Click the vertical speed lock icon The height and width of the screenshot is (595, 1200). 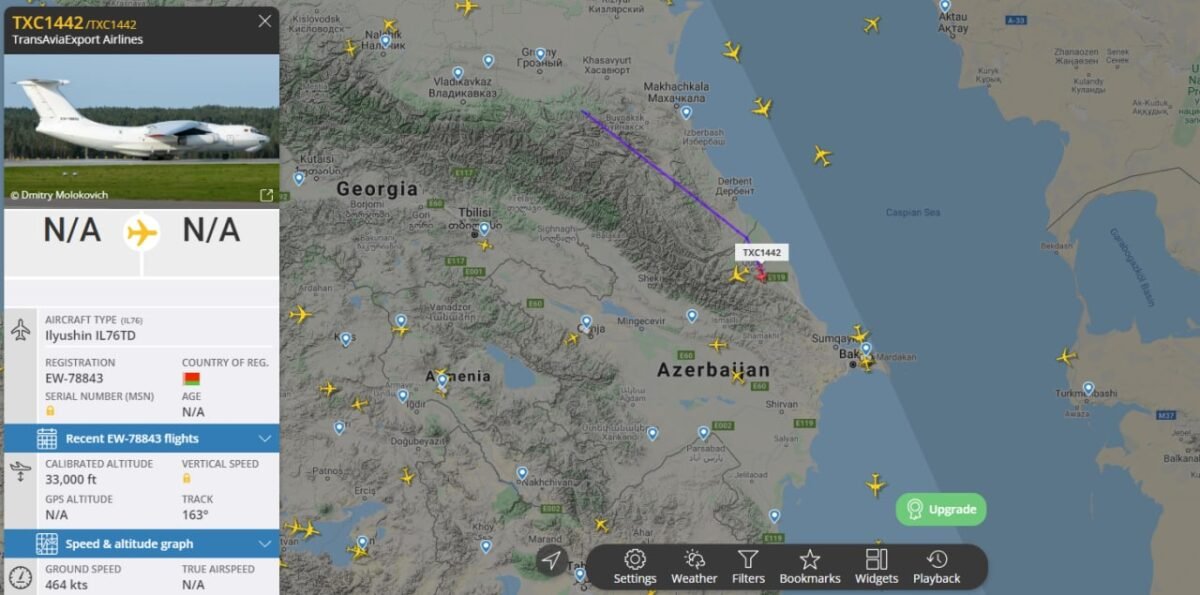pyautogui.click(x=186, y=478)
